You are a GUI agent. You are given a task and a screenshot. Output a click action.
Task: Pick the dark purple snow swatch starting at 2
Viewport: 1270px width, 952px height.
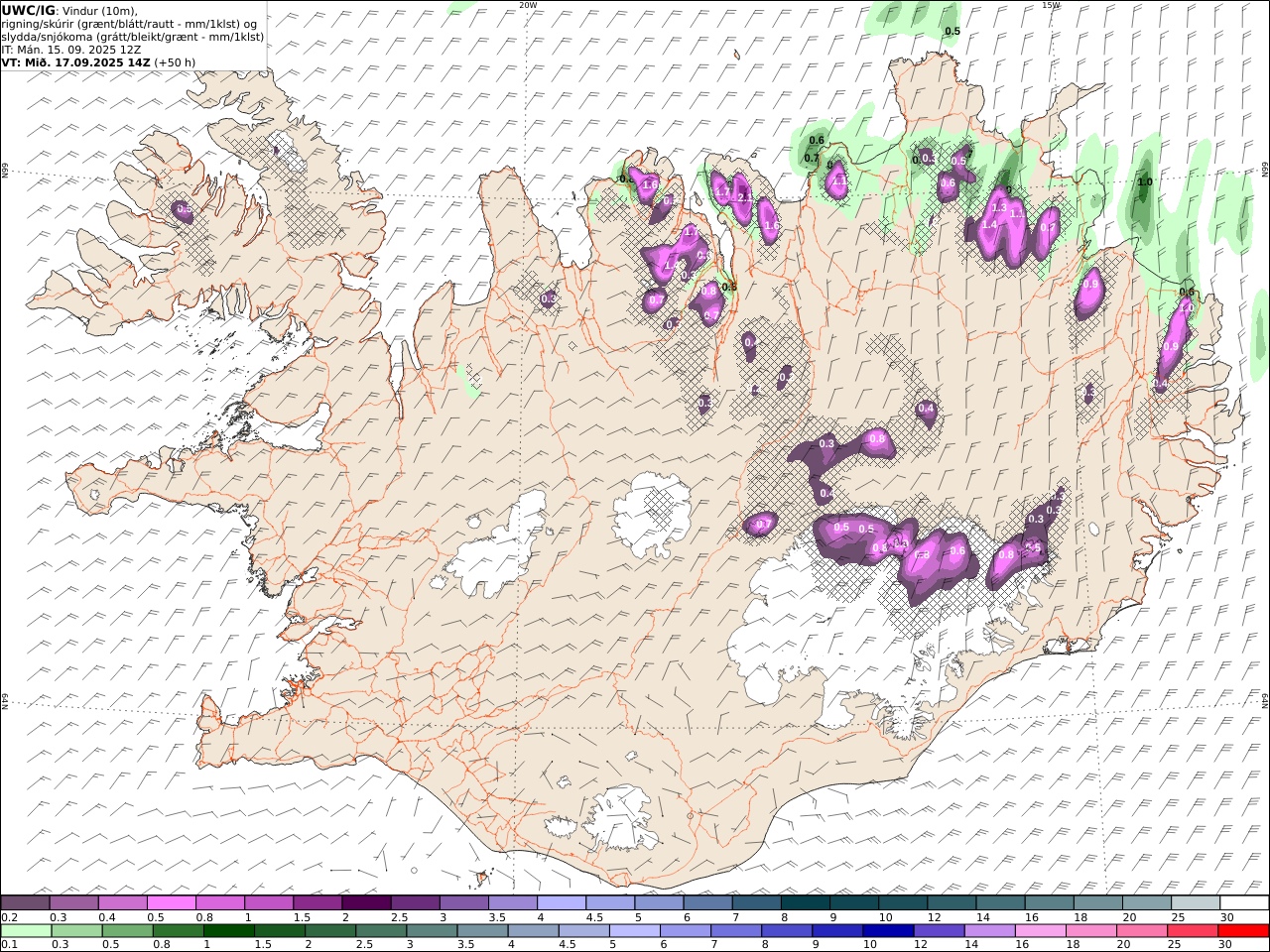click(365, 903)
